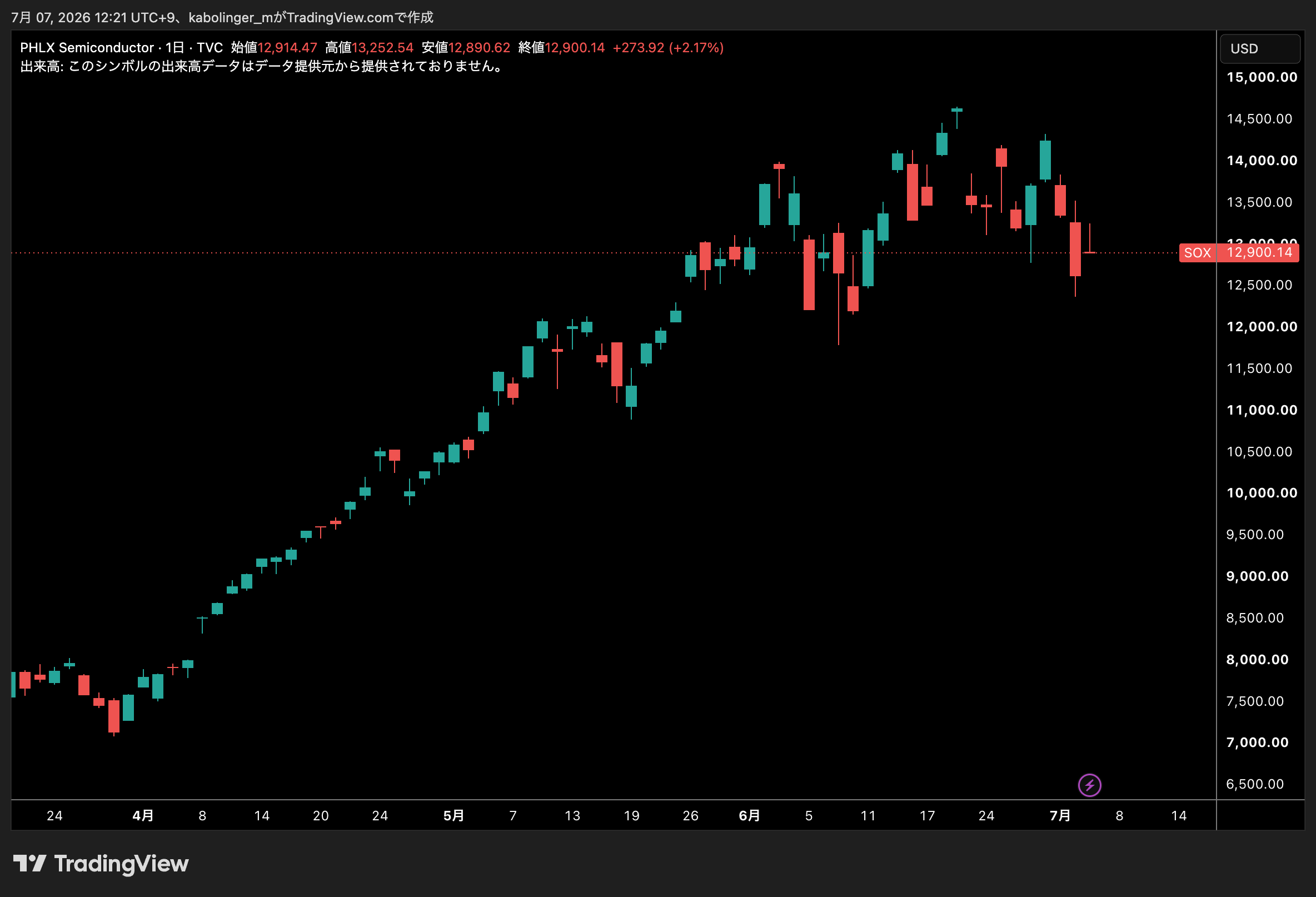Click the high value 13,252.54

click(383, 48)
